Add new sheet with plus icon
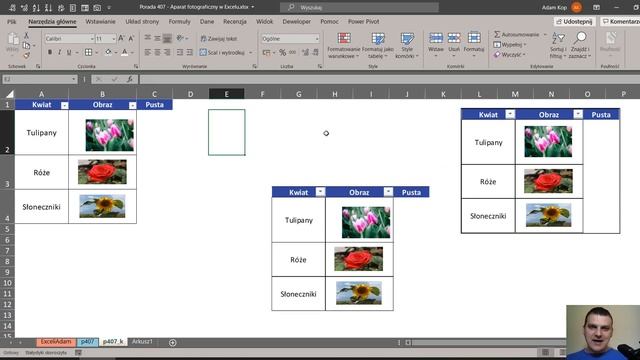640x360 pixels. pyautogui.click(x=173, y=342)
